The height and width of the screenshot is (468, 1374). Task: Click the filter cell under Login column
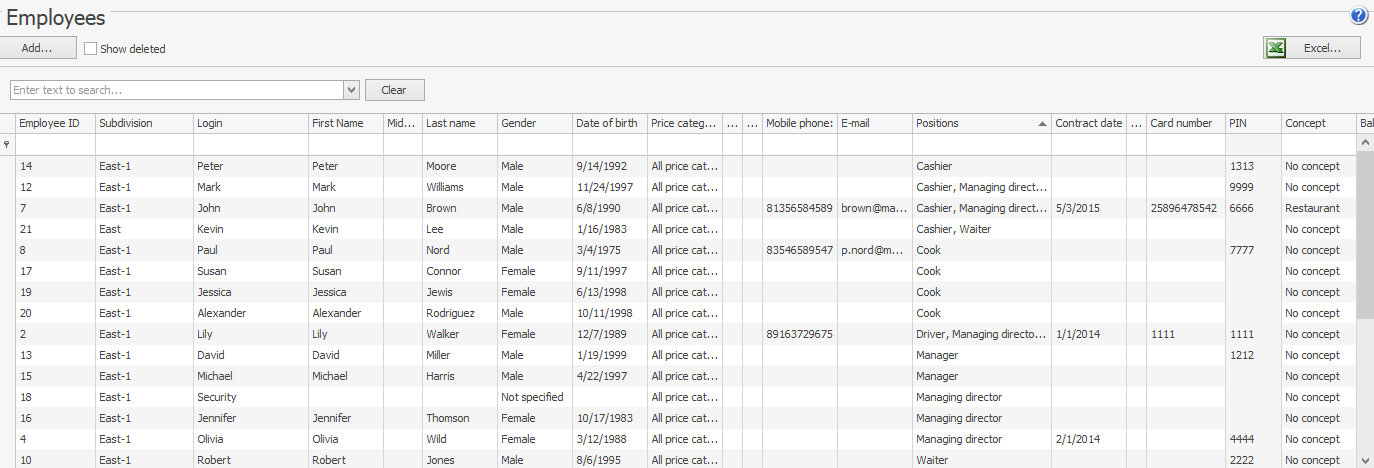coord(251,145)
